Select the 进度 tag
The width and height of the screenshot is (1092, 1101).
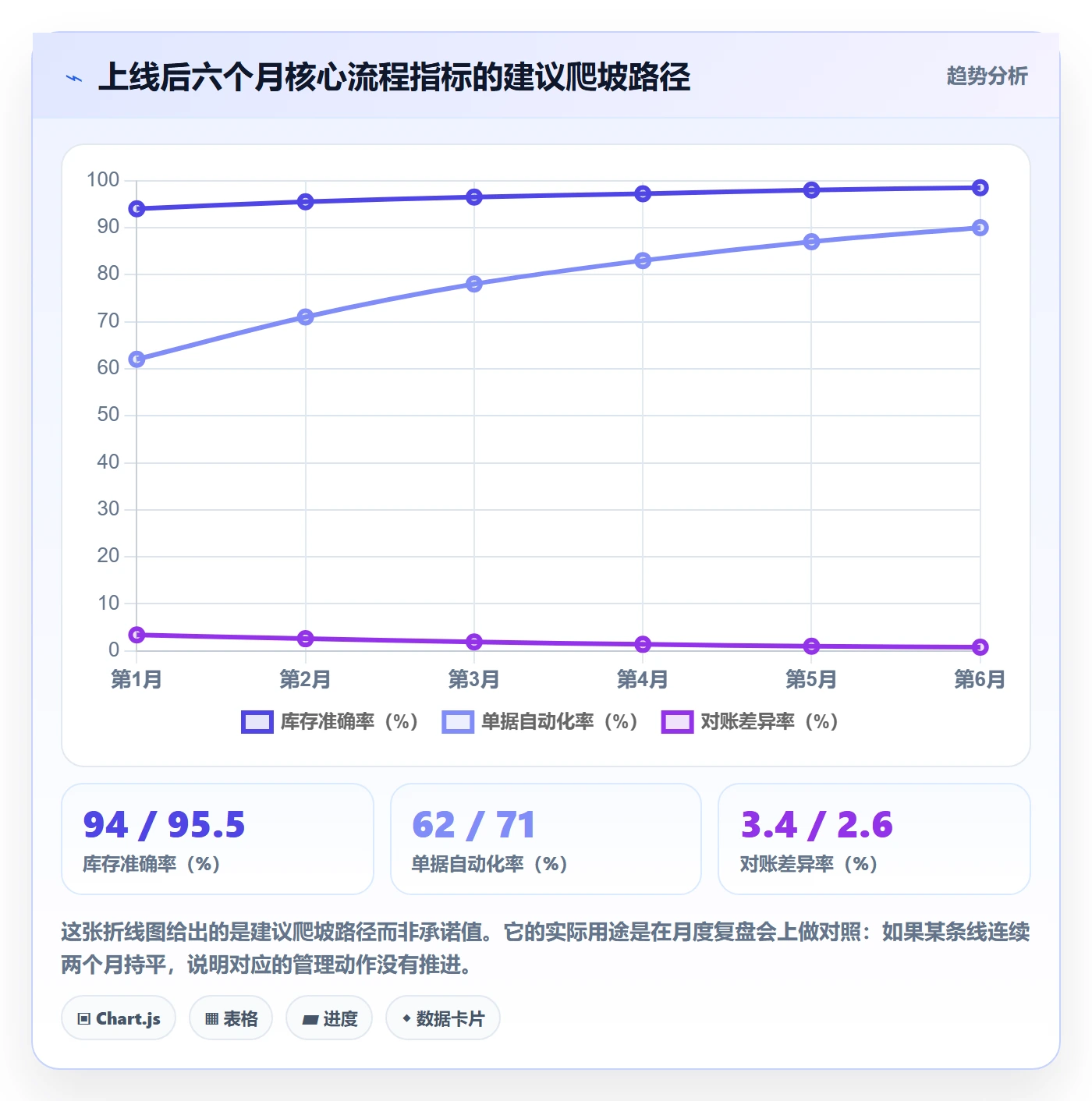click(329, 1018)
